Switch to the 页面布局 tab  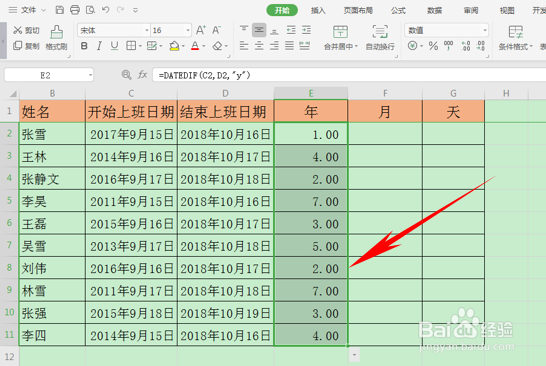[358, 10]
